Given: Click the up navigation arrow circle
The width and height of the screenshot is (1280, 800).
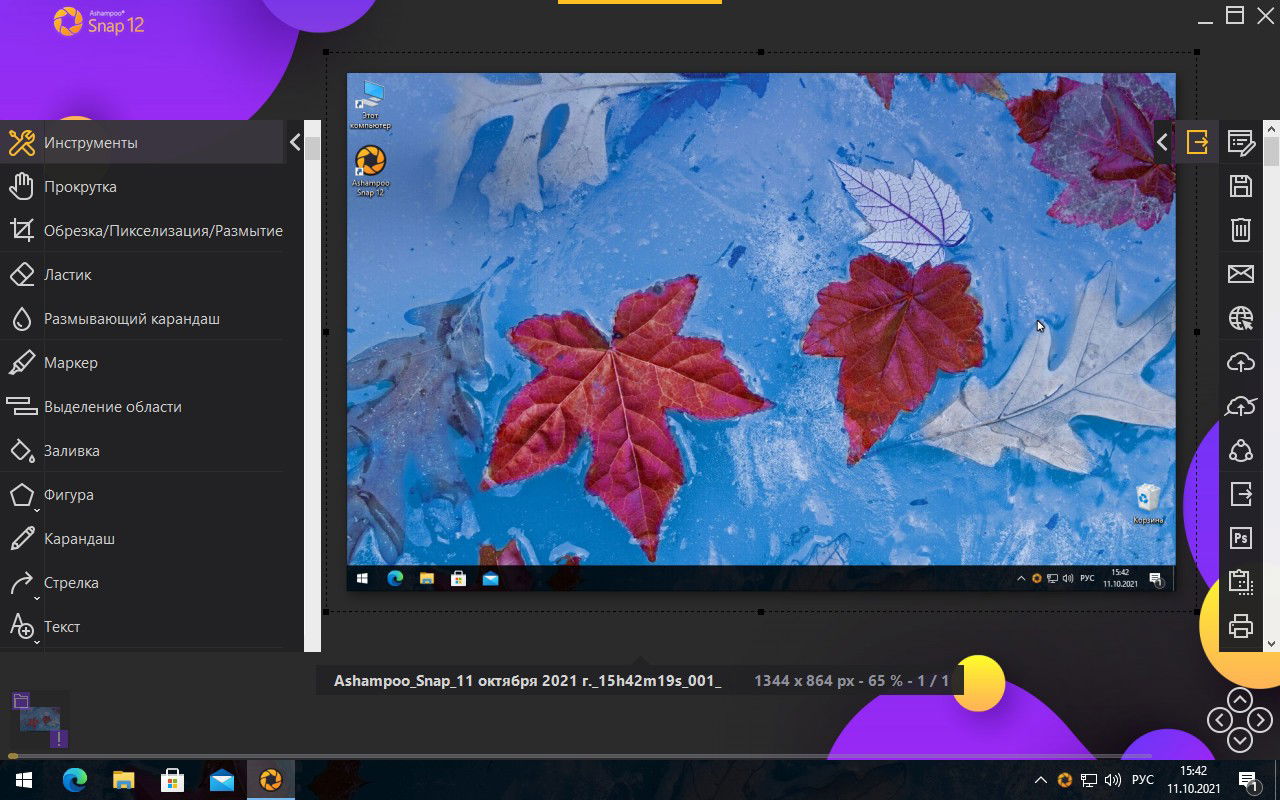Looking at the screenshot, I should click(x=1240, y=699).
